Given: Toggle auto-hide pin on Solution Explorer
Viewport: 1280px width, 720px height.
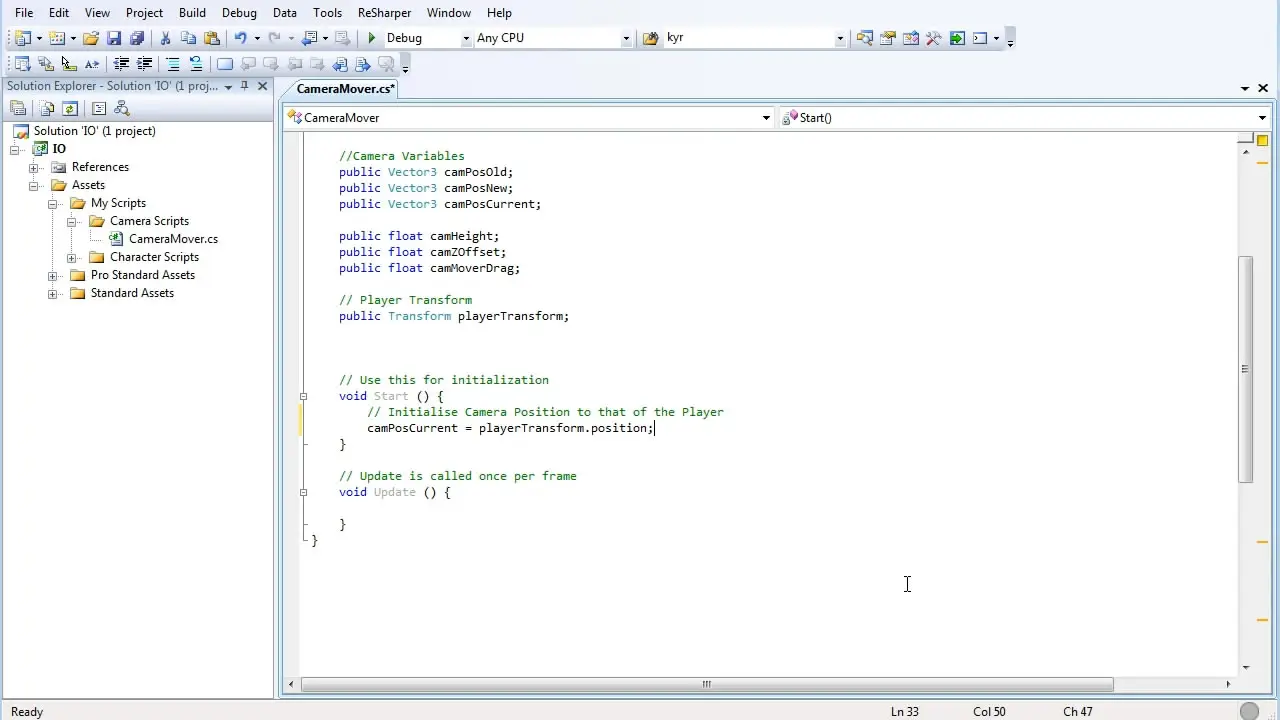Looking at the screenshot, I should pos(245,86).
